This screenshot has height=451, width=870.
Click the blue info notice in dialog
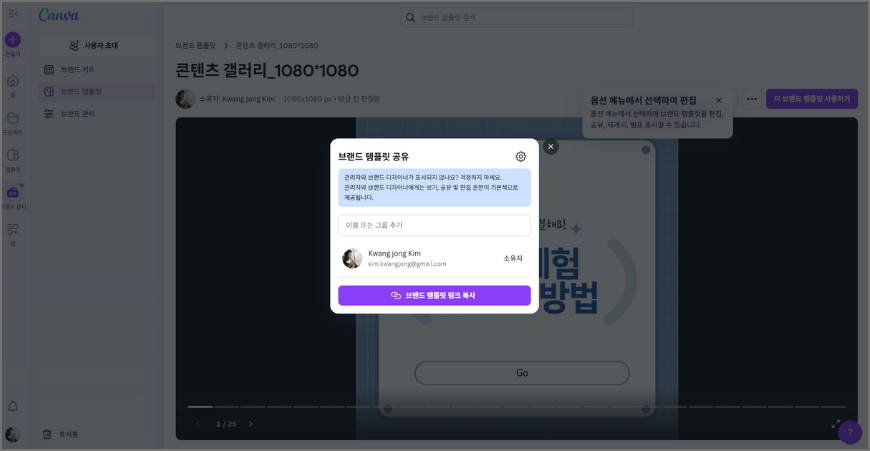tap(434, 188)
